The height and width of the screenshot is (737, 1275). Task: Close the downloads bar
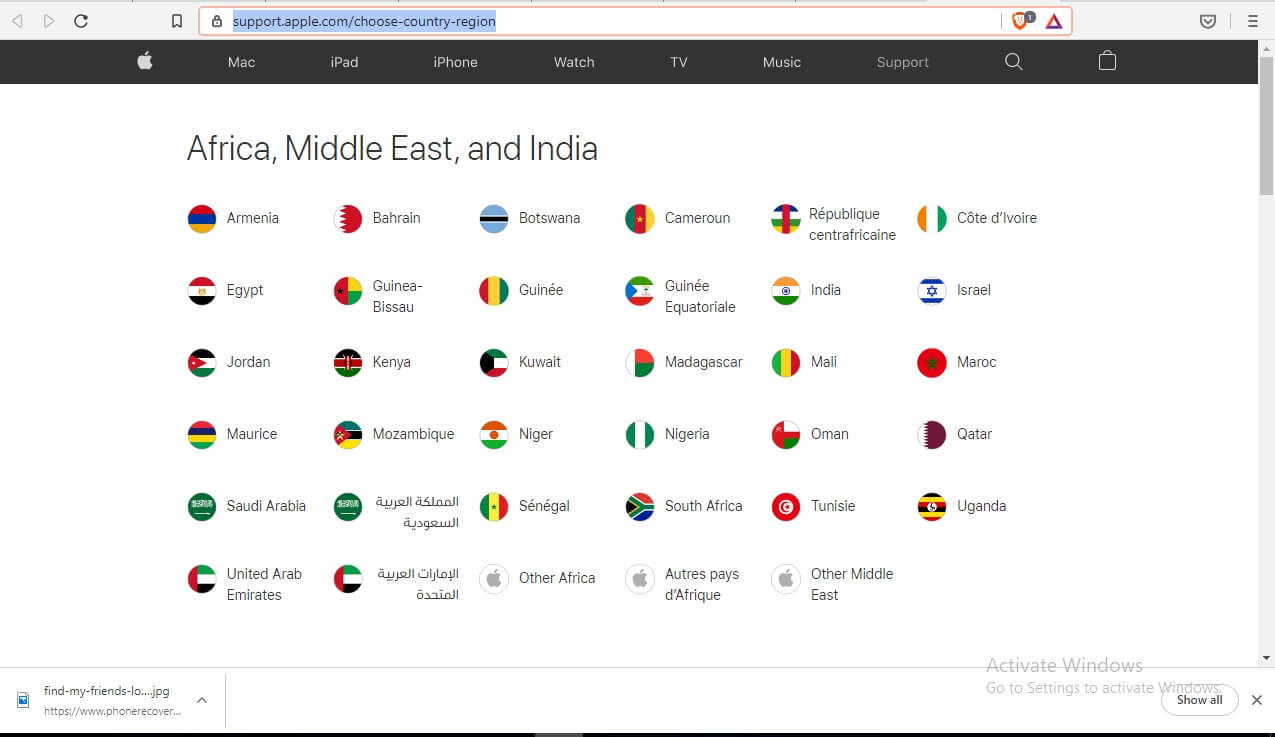1257,700
